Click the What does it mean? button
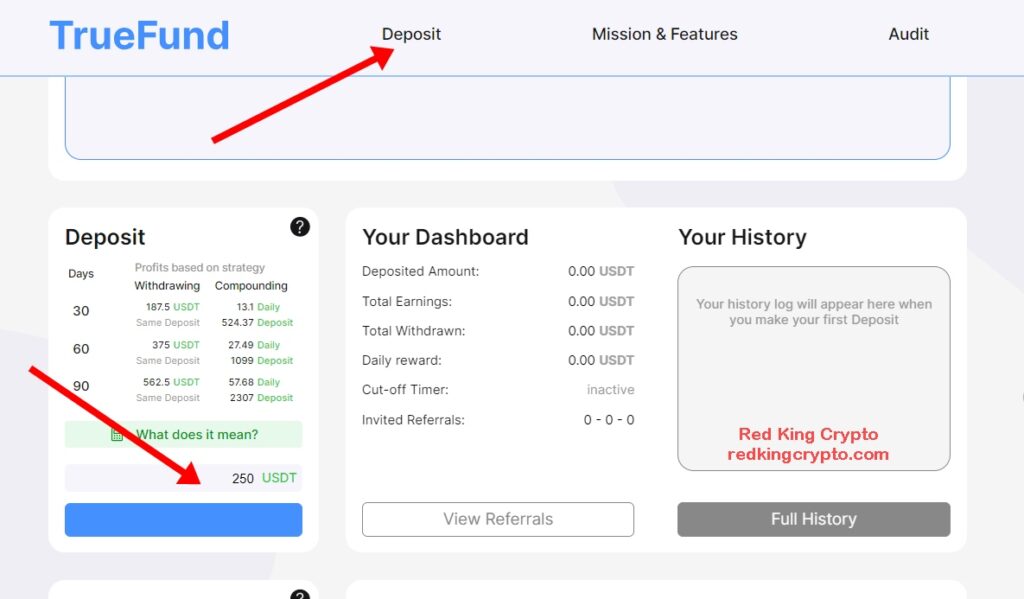 (x=184, y=434)
